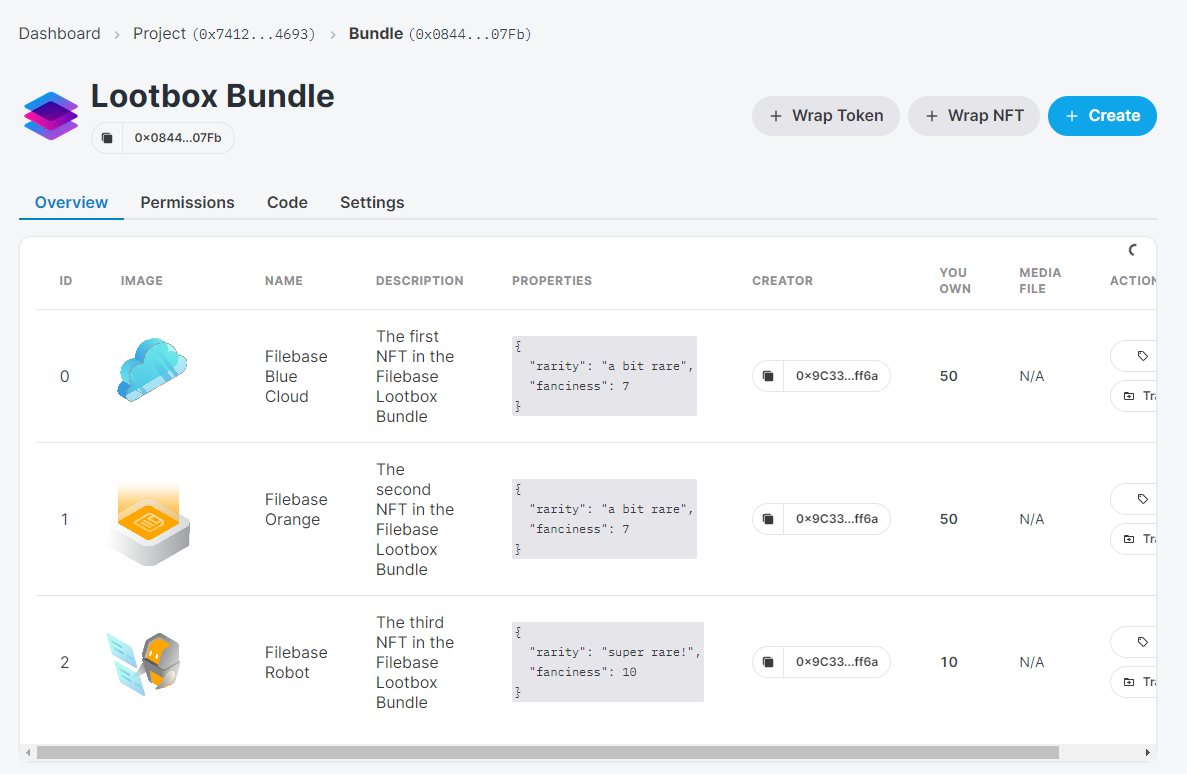Open the Settings tab
The image size is (1187, 774).
pos(372,202)
